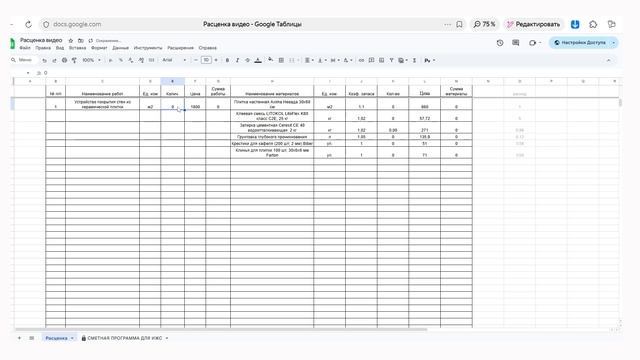The height and width of the screenshot is (360, 640).
Task: Click the browser 75 % zoom indicator
Action: coord(484,24)
